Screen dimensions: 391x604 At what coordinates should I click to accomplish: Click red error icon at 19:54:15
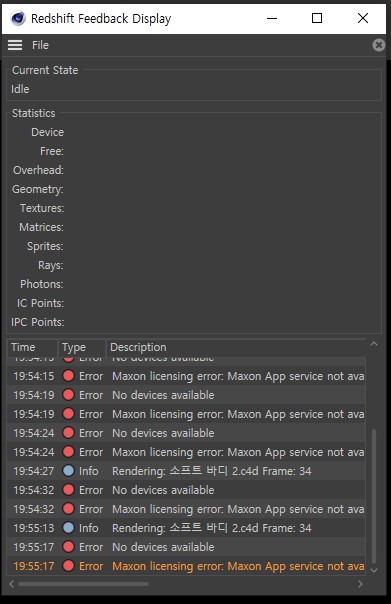tap(69, 376)
